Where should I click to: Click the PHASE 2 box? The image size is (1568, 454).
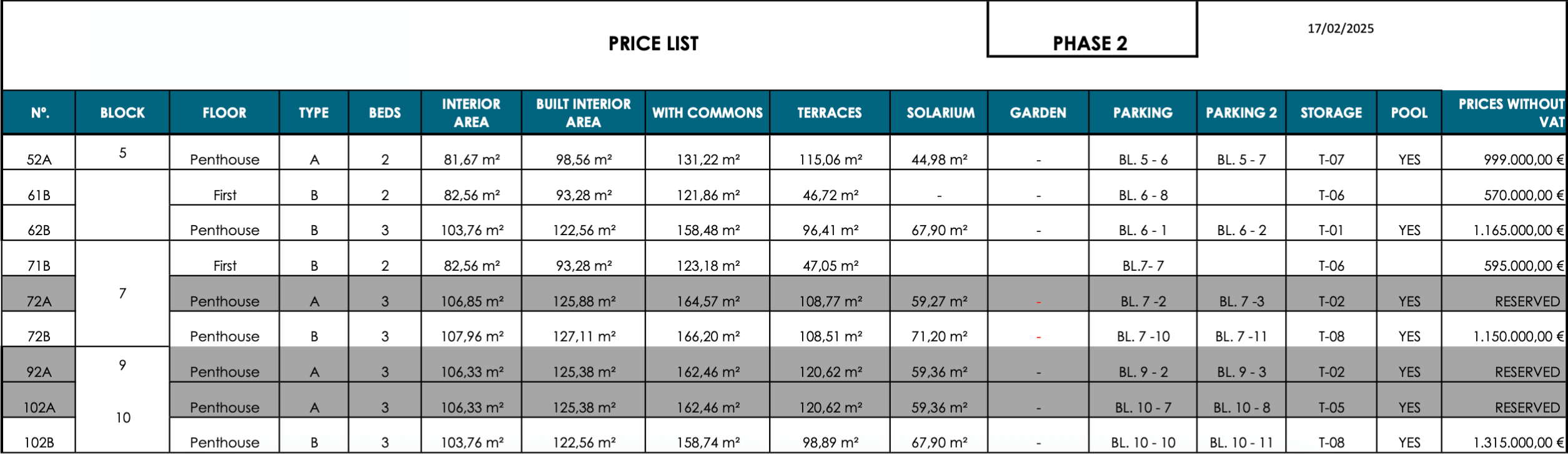(x=1091, y=29)
